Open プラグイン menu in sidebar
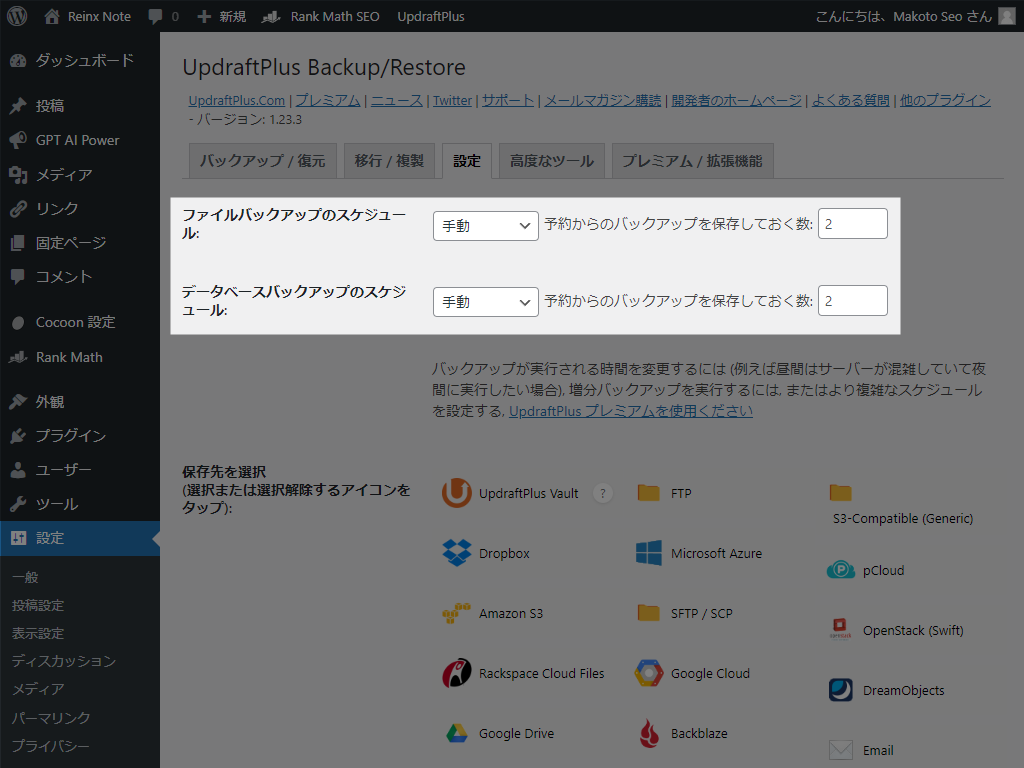The image size is (1024, 768). coord(80,436)
